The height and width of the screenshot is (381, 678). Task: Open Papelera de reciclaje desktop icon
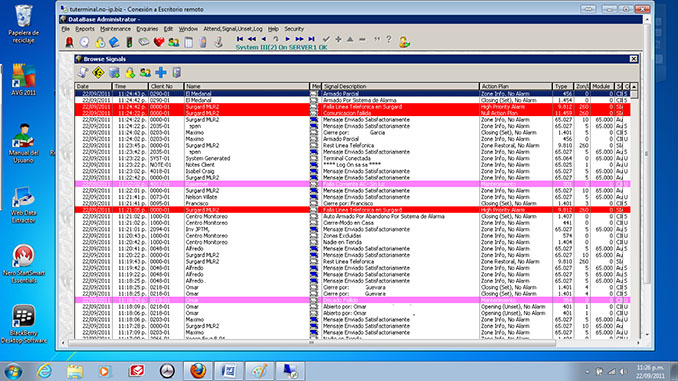[x=23, y=24]
